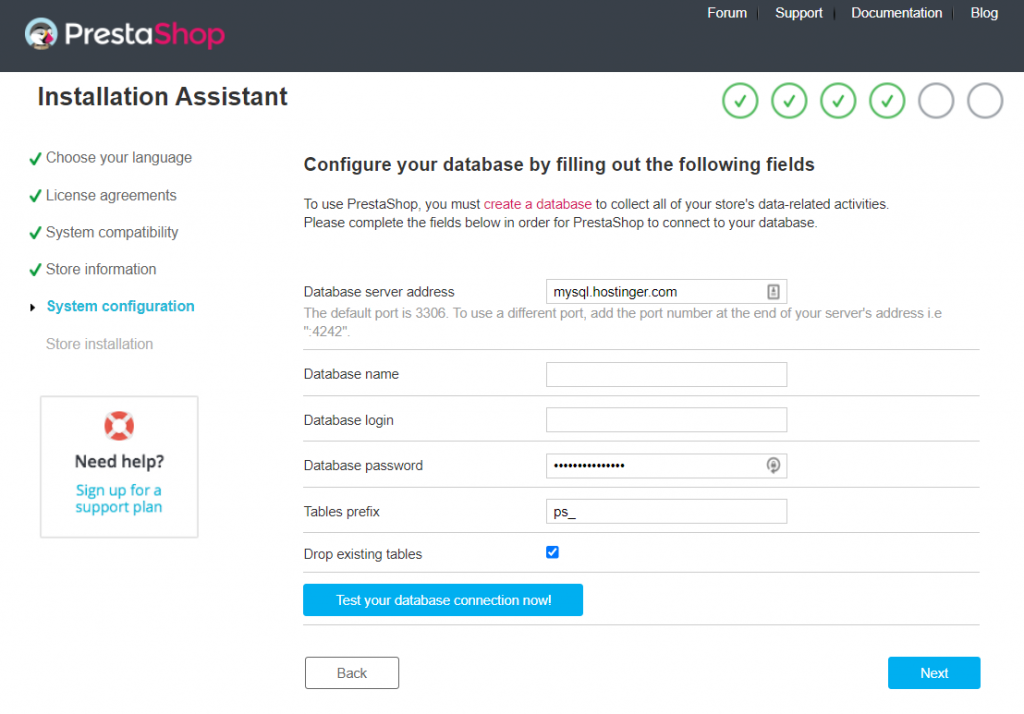The width and height of the screenshot is (1024, 714).
Task: Click the fourth green checkmark progress circle
Action: pos(887,100)
